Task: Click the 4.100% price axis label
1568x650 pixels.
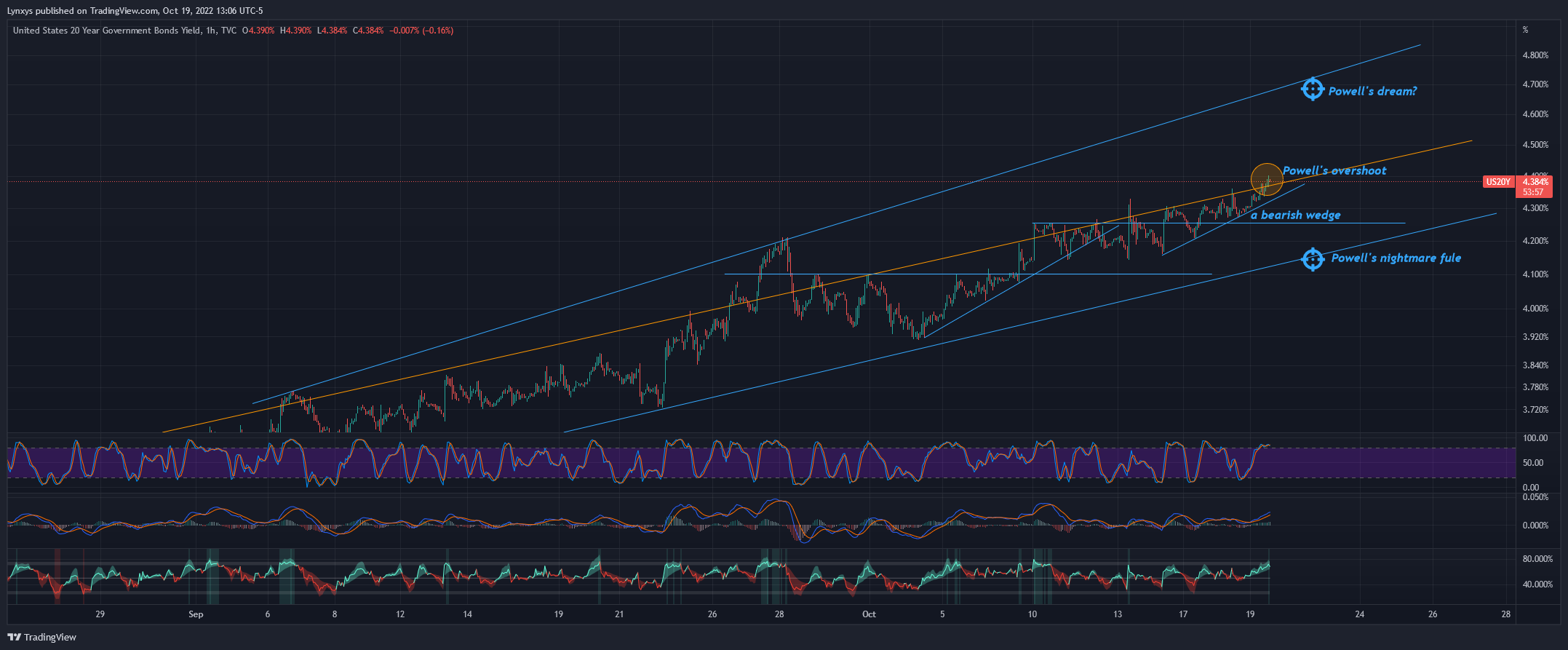Action: click(x=1535, y=274)
